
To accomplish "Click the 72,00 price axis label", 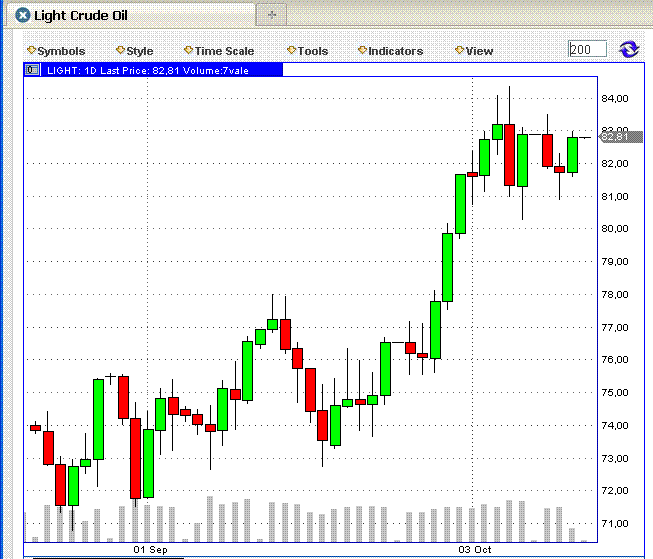I will pos(615,491).
